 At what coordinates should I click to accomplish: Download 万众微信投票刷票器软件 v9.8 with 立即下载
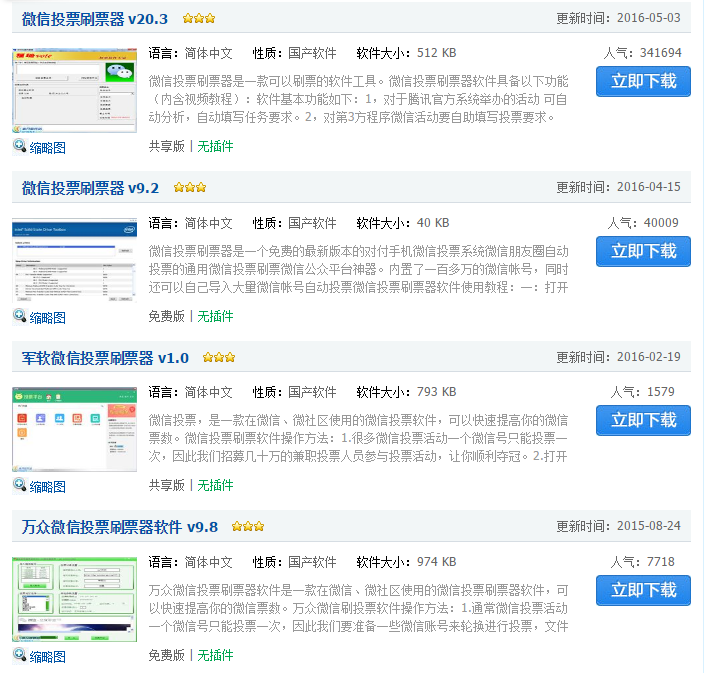coord(643,590)
